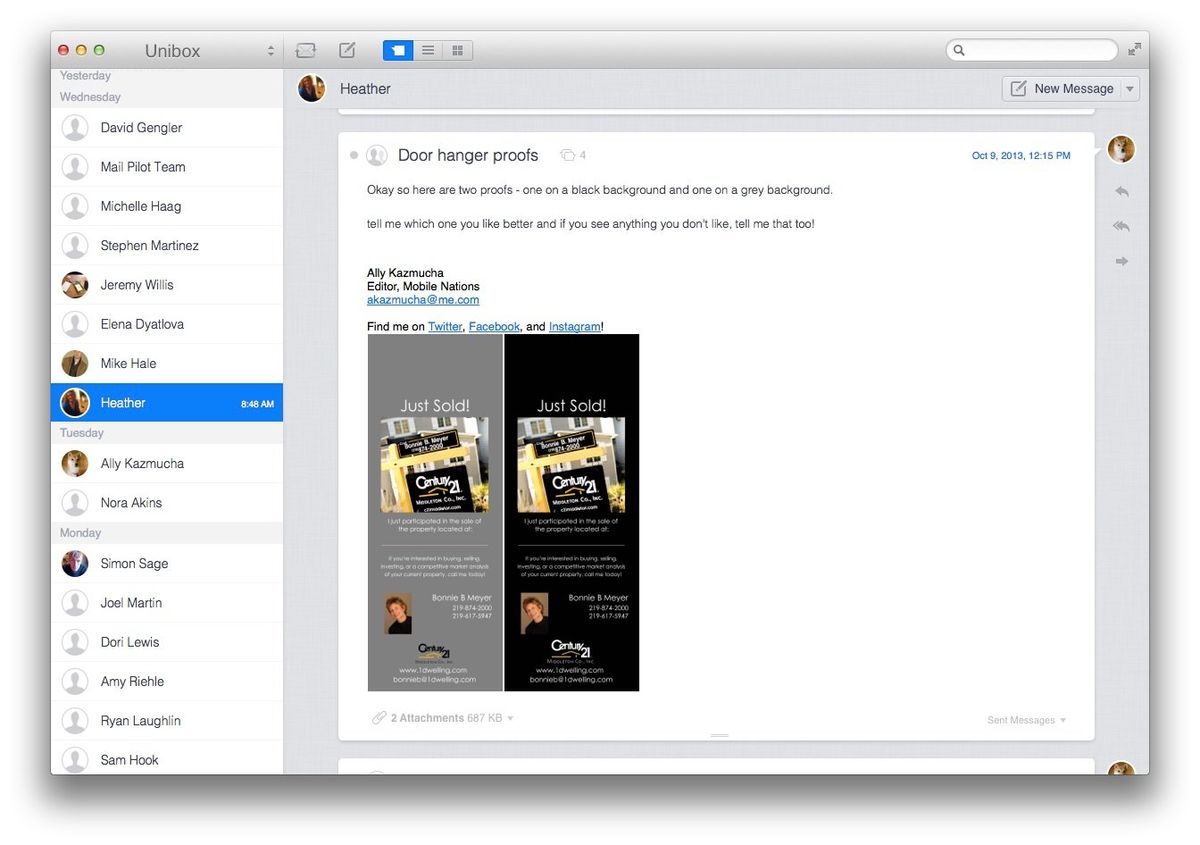Viewport: 1200px width, 845px height.
Task: Open the New Message dropdown arrow
Action: point(1131,88)
